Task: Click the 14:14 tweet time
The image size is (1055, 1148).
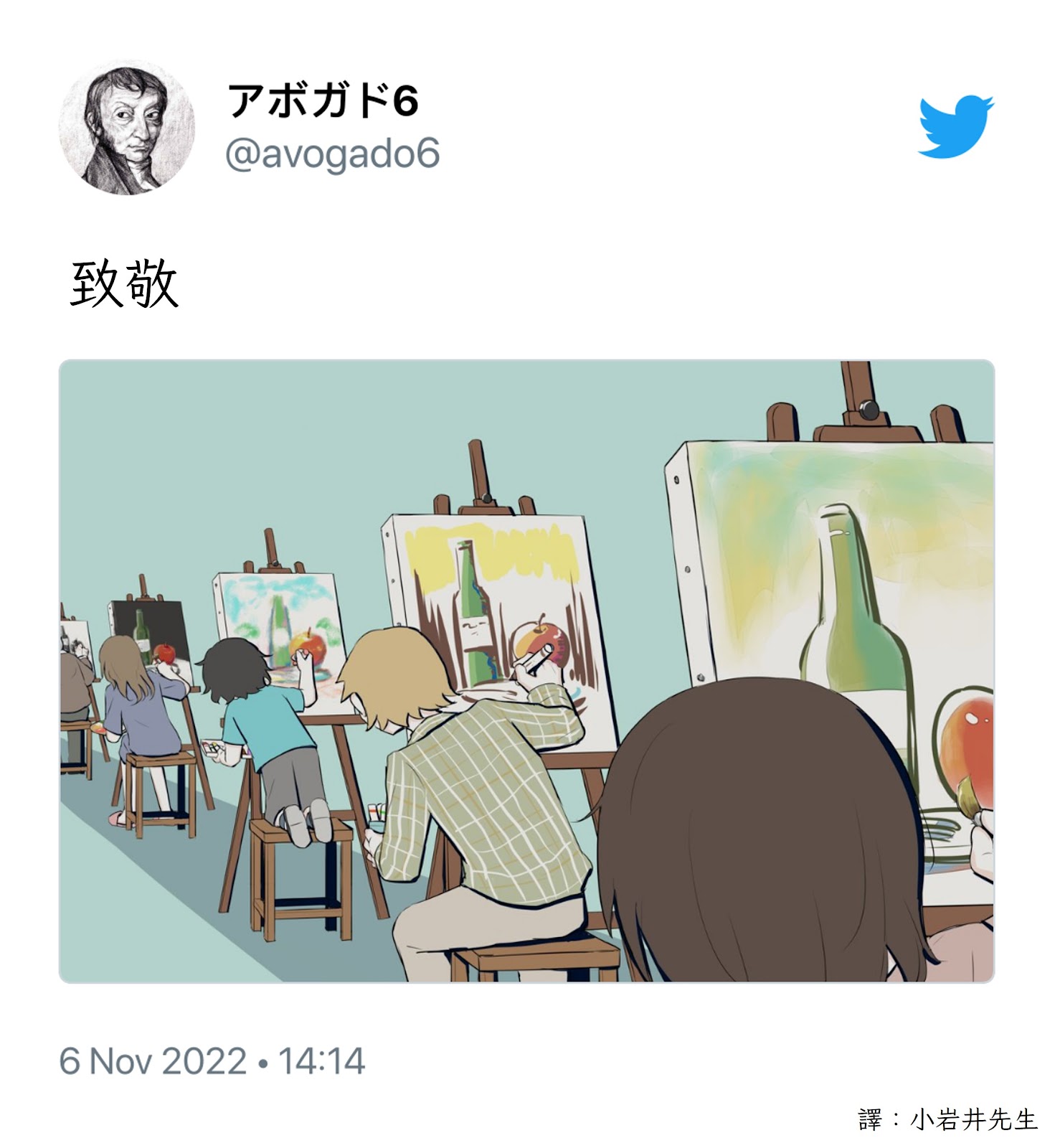Action: pos(321,1061)
